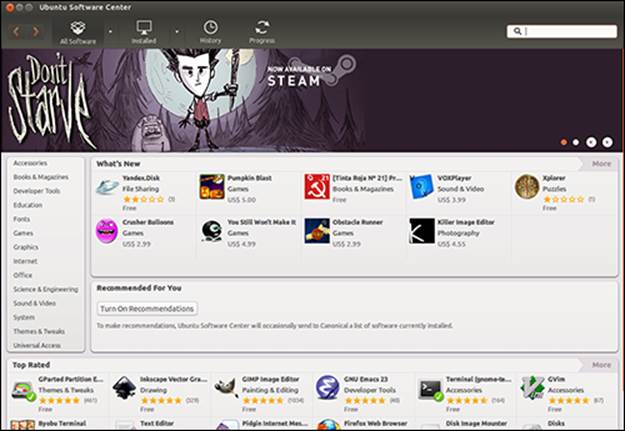Screen dimensions: 625x431
Task: Click More in Top Rated section
Action: pyautogui.click(x=601, y=365)
